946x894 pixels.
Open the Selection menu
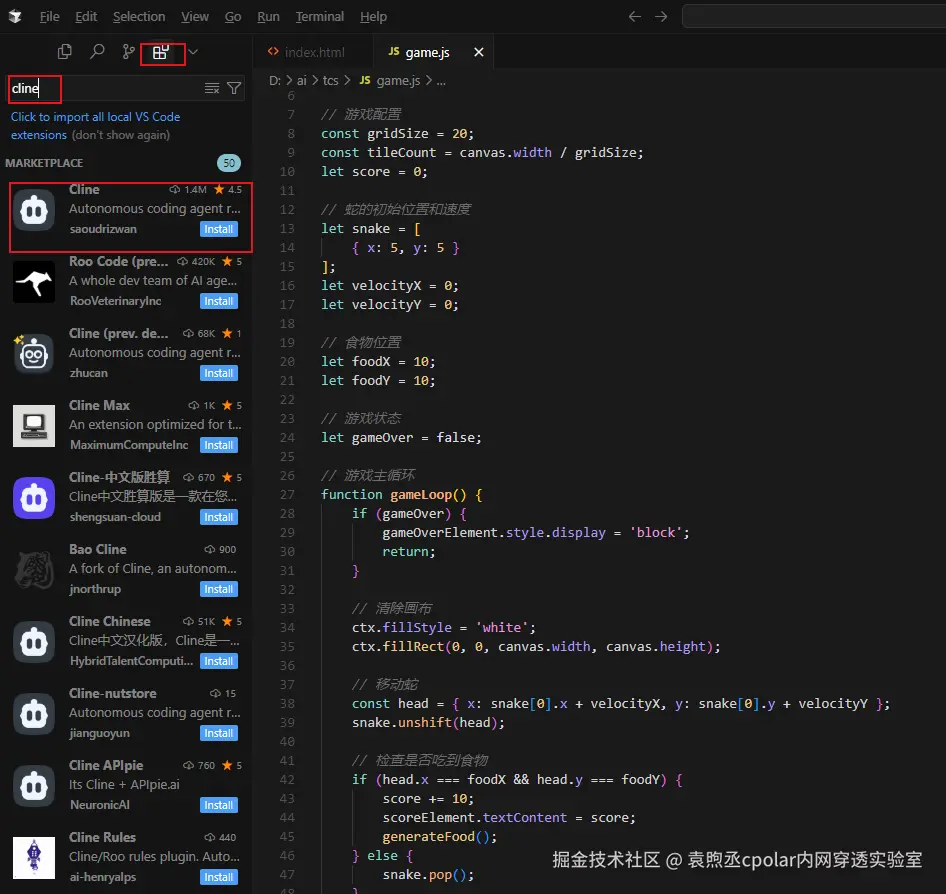pyautogui.click(x=139, y=17)
